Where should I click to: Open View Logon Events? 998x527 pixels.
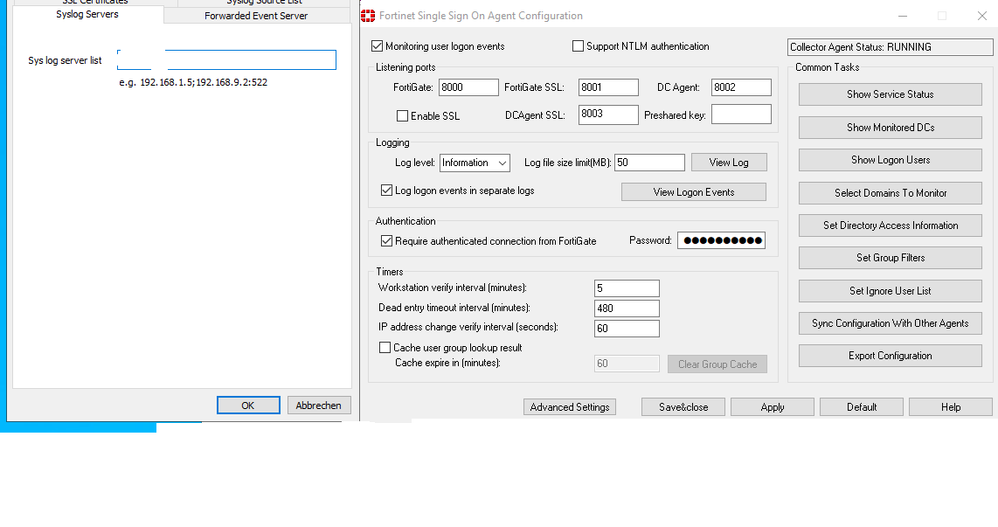[694, 192]
